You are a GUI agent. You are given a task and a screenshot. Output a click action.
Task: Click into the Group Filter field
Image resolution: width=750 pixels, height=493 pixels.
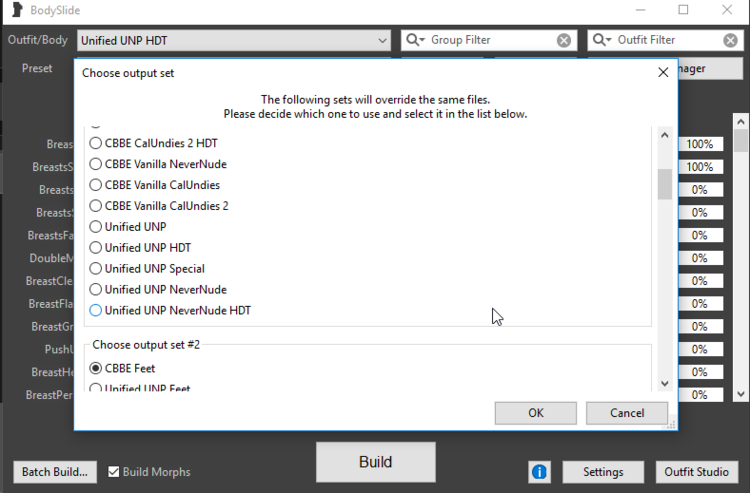point(491,40)
